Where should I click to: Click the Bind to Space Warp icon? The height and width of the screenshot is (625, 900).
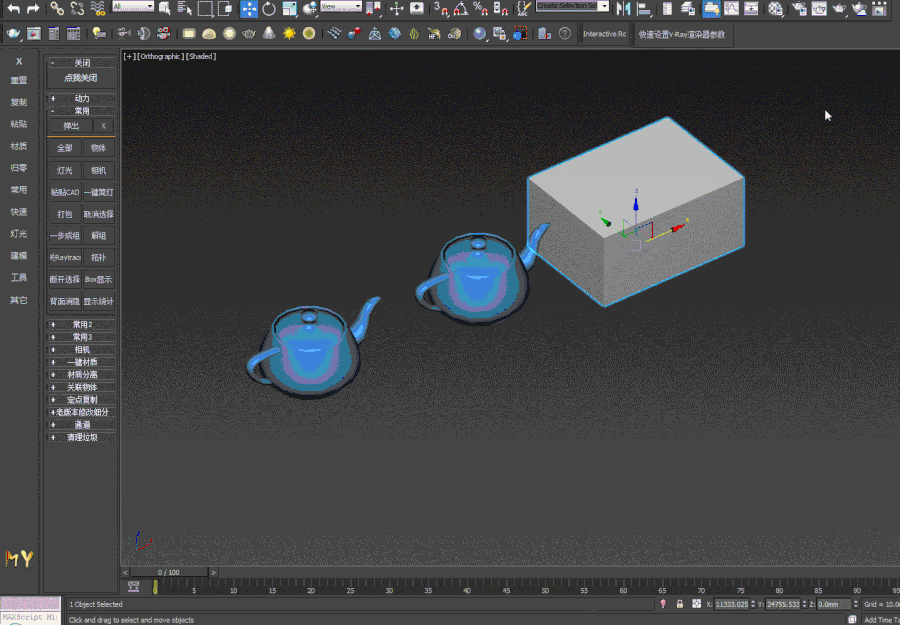(98, 8)
